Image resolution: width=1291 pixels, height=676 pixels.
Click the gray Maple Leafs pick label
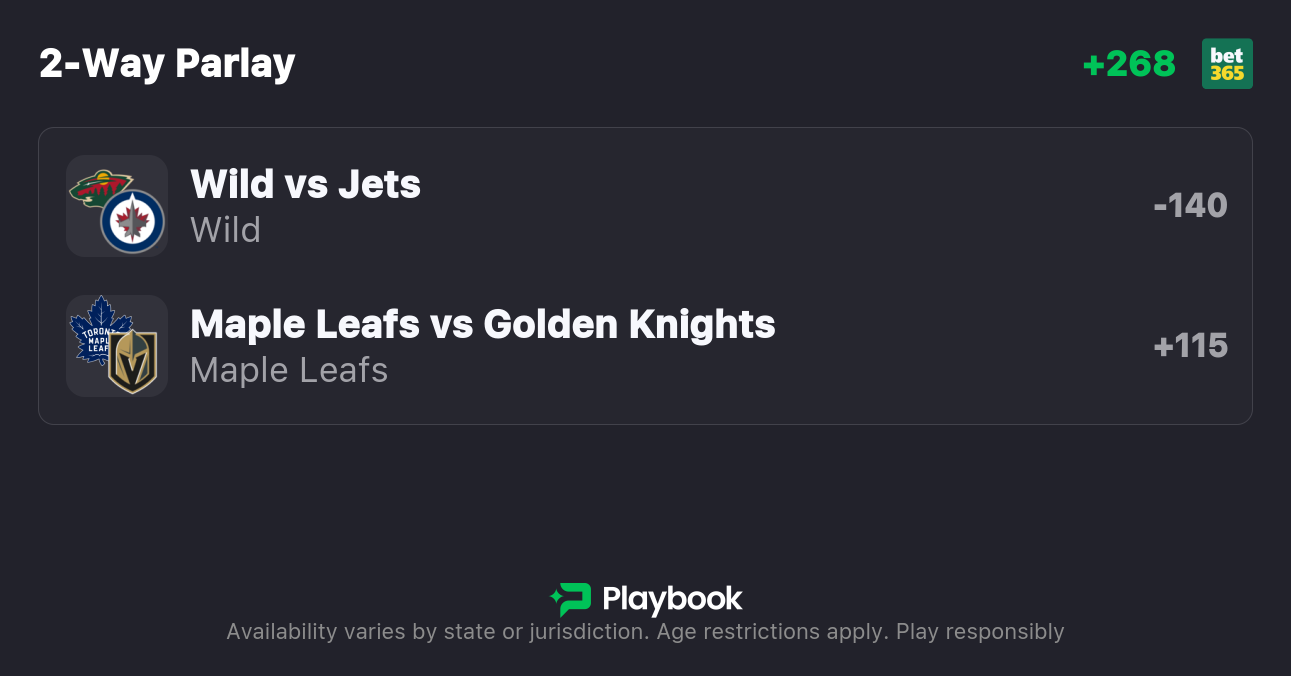coord(289,370)
